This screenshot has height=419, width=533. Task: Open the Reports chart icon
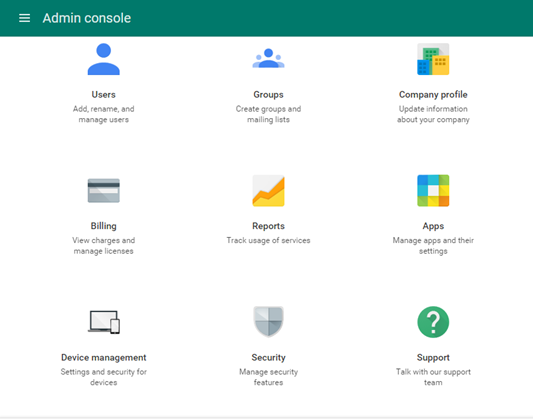click(269, 191)
